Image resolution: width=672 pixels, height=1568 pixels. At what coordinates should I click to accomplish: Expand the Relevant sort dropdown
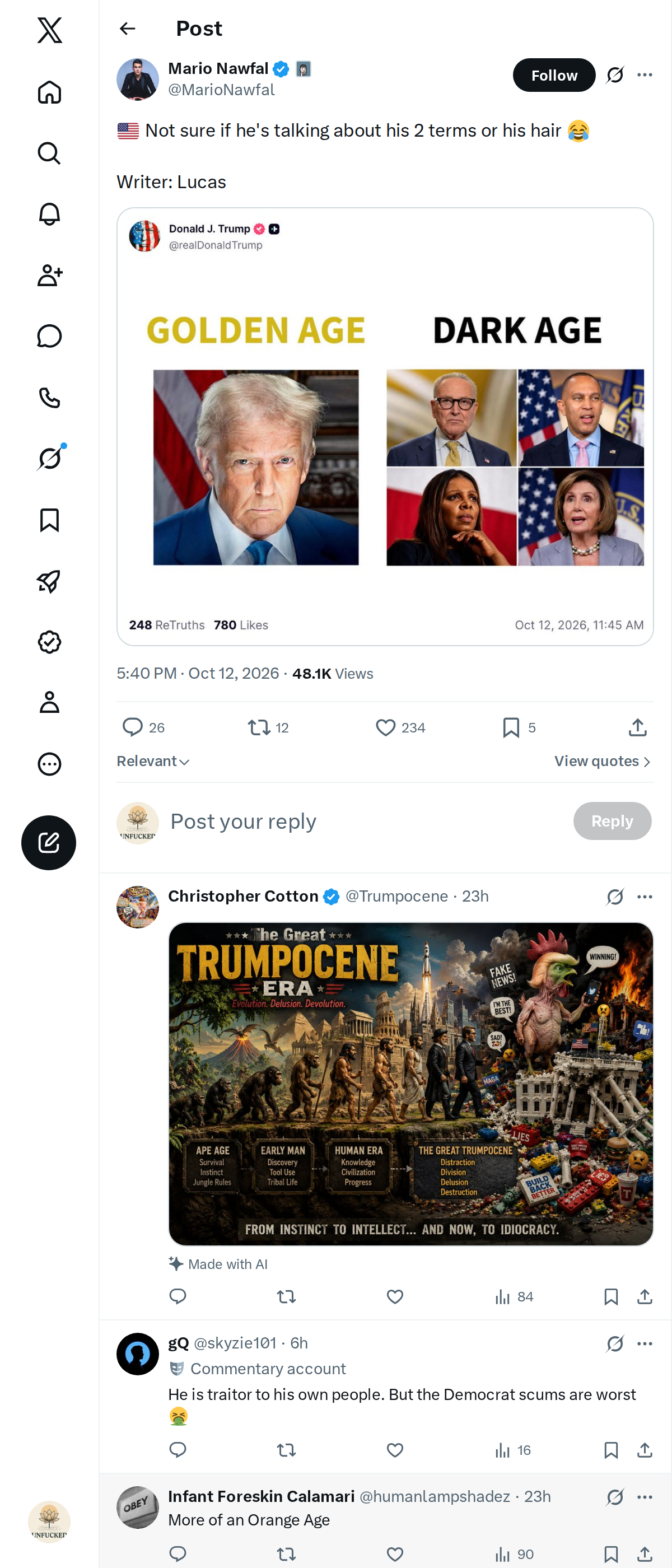pos(153,762)
